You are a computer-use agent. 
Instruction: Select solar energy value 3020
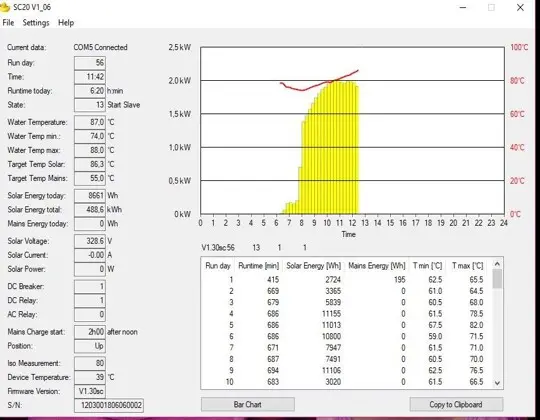click(333, 382)
